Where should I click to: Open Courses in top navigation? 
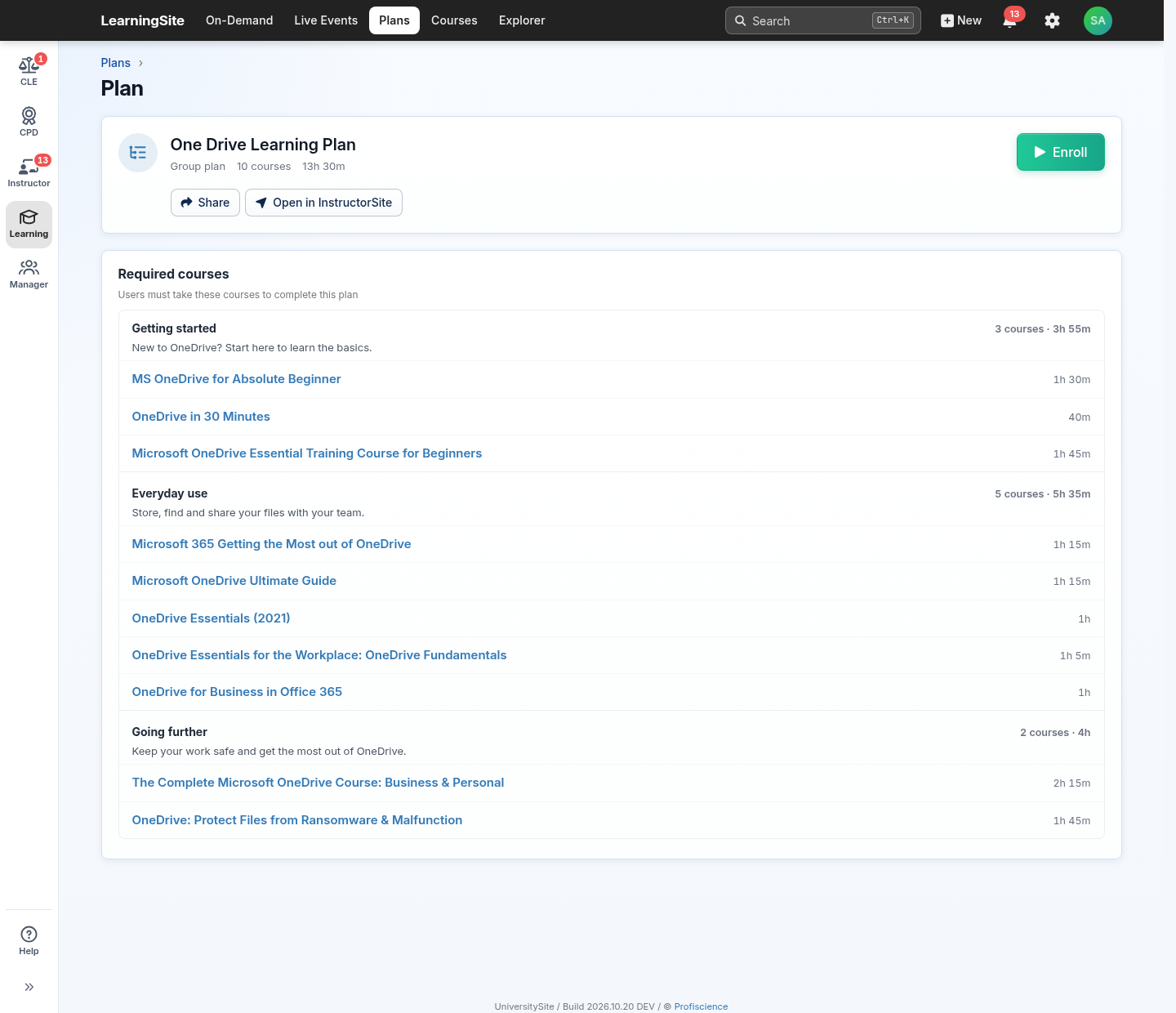tap(454, 20)
